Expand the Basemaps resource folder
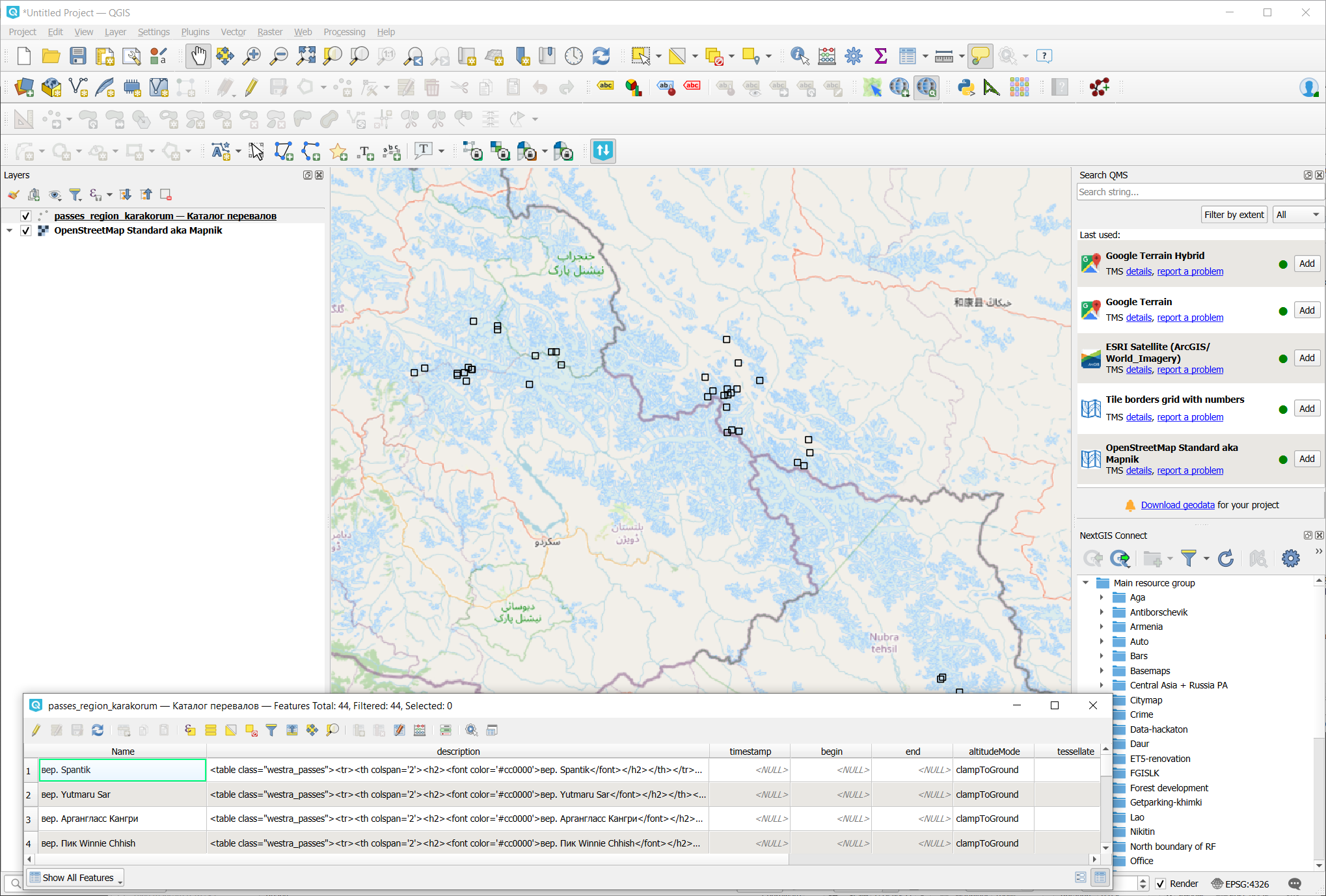The width and height of the screenshot is (1326, 896). pyautogui.click(x=1102, y=671)
